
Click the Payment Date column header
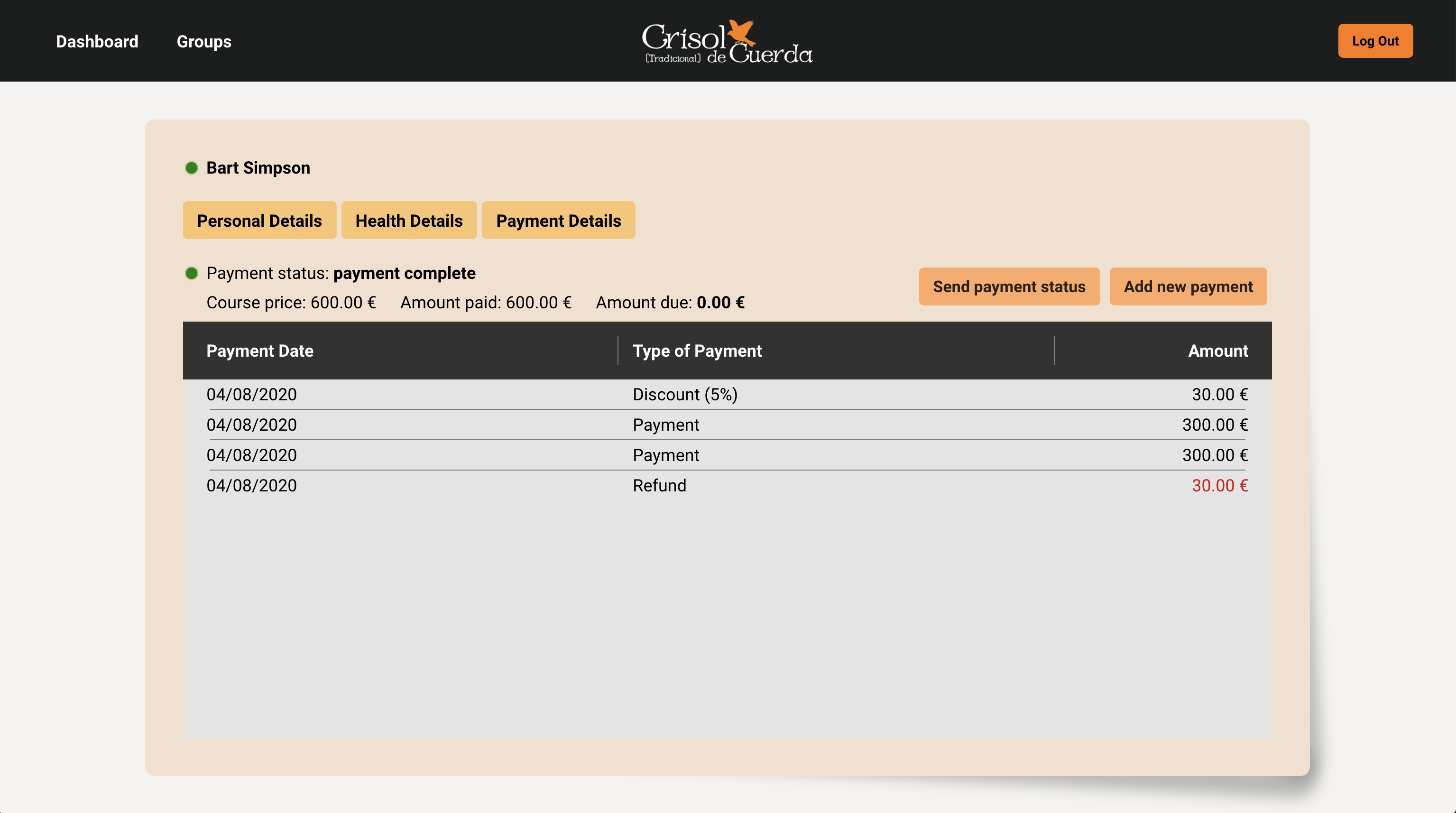tap(260, 351)
